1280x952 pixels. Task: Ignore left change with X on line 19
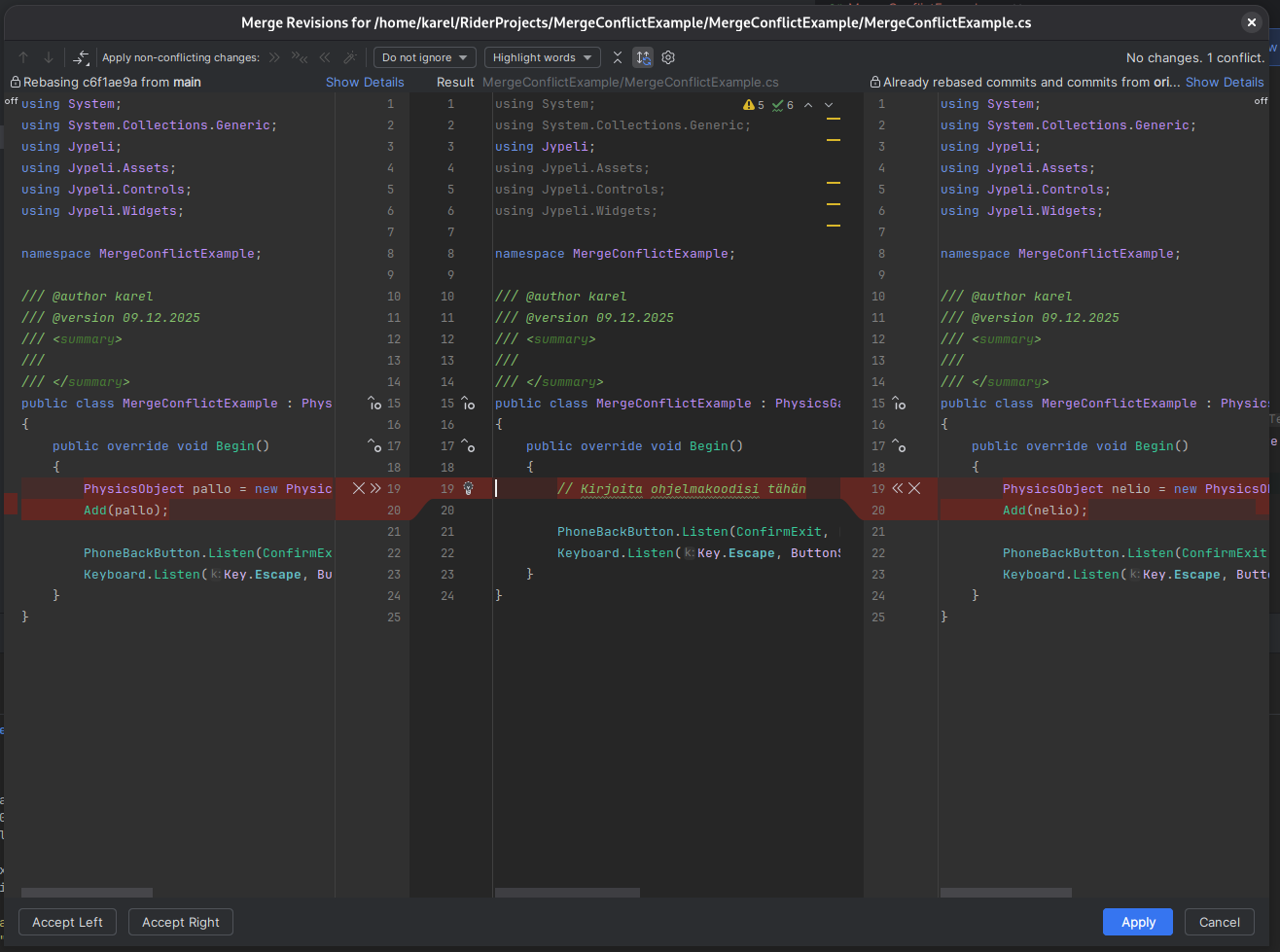click(358, 488)
